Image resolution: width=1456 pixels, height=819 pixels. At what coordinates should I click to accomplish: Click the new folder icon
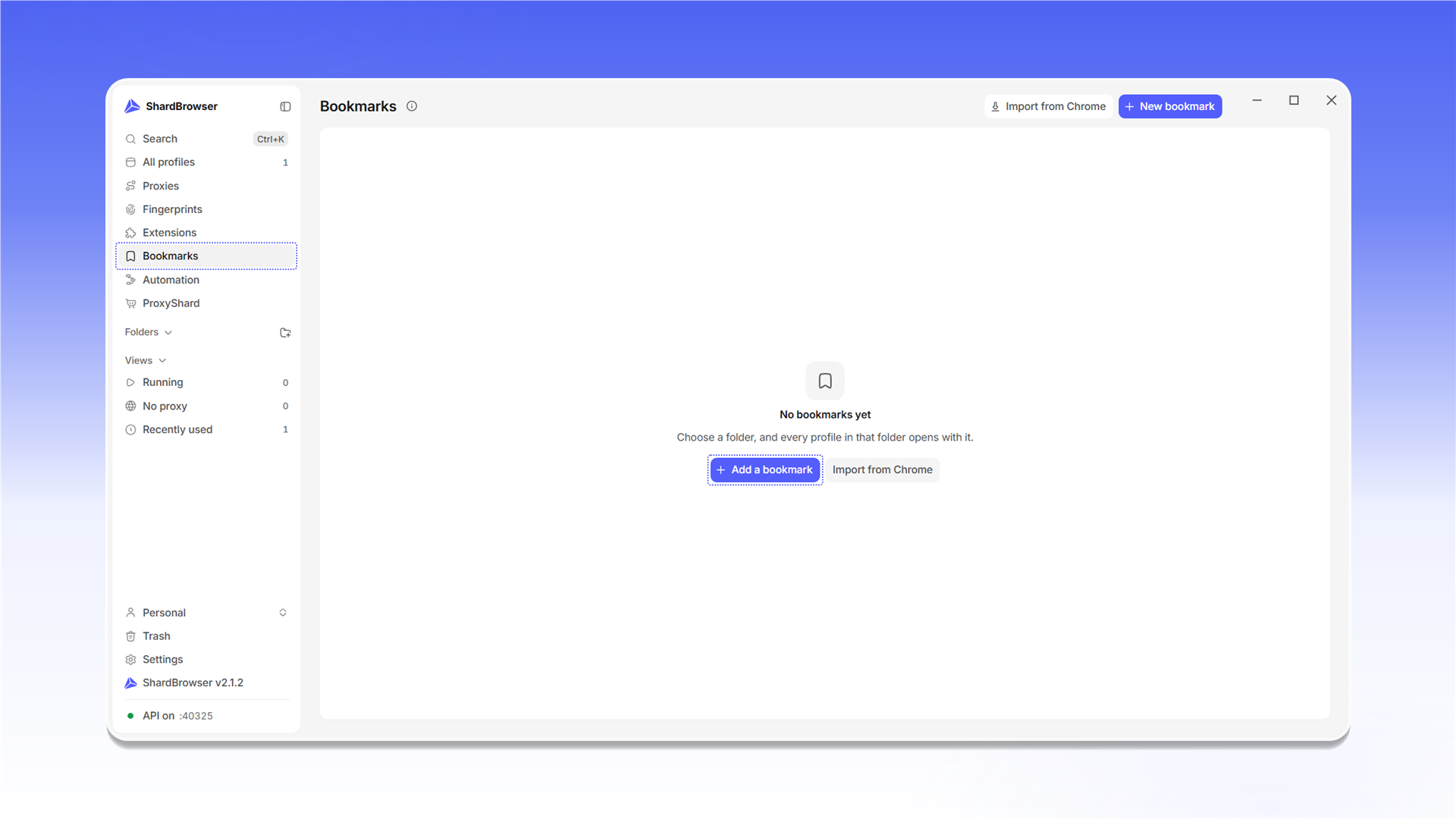(x=285, y=332)
